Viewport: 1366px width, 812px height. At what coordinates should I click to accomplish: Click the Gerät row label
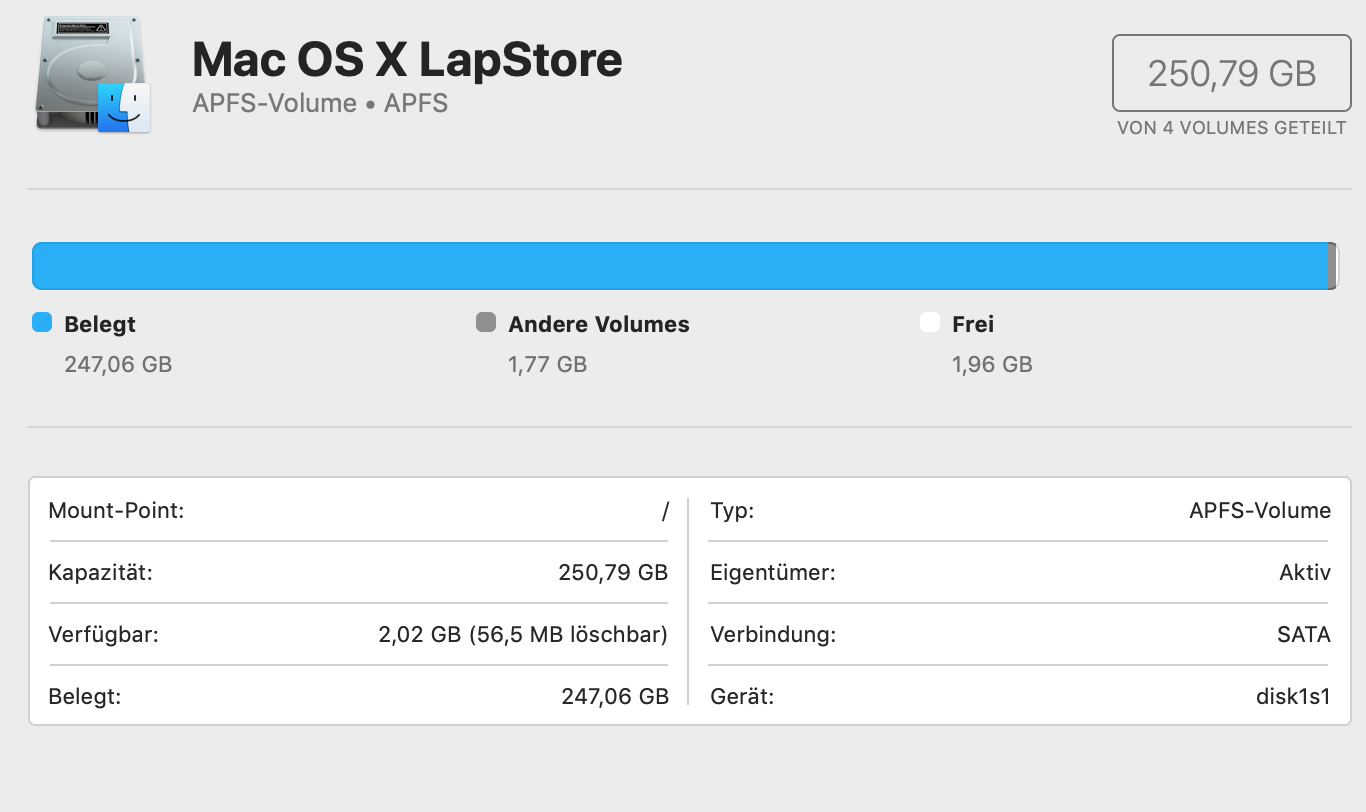[x=742, y=696]
